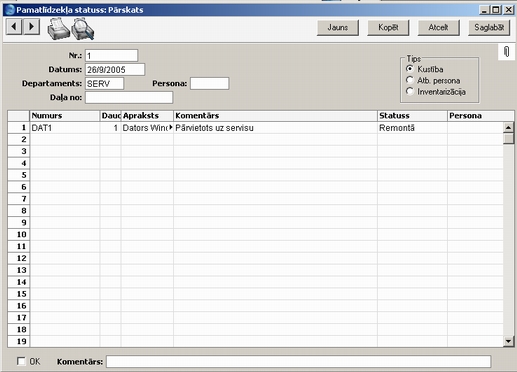Click the Persona column header
This screenshot has height=372, width=517.
point(480,116)
